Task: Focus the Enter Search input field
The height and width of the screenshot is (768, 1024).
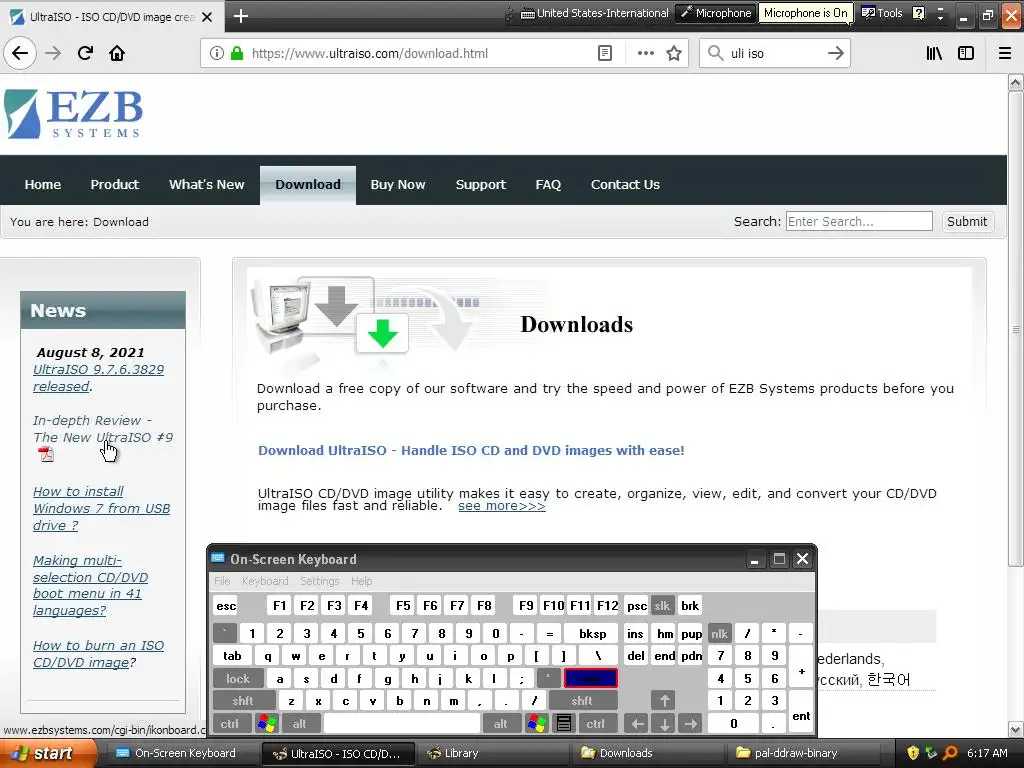Action: (859, 221)
